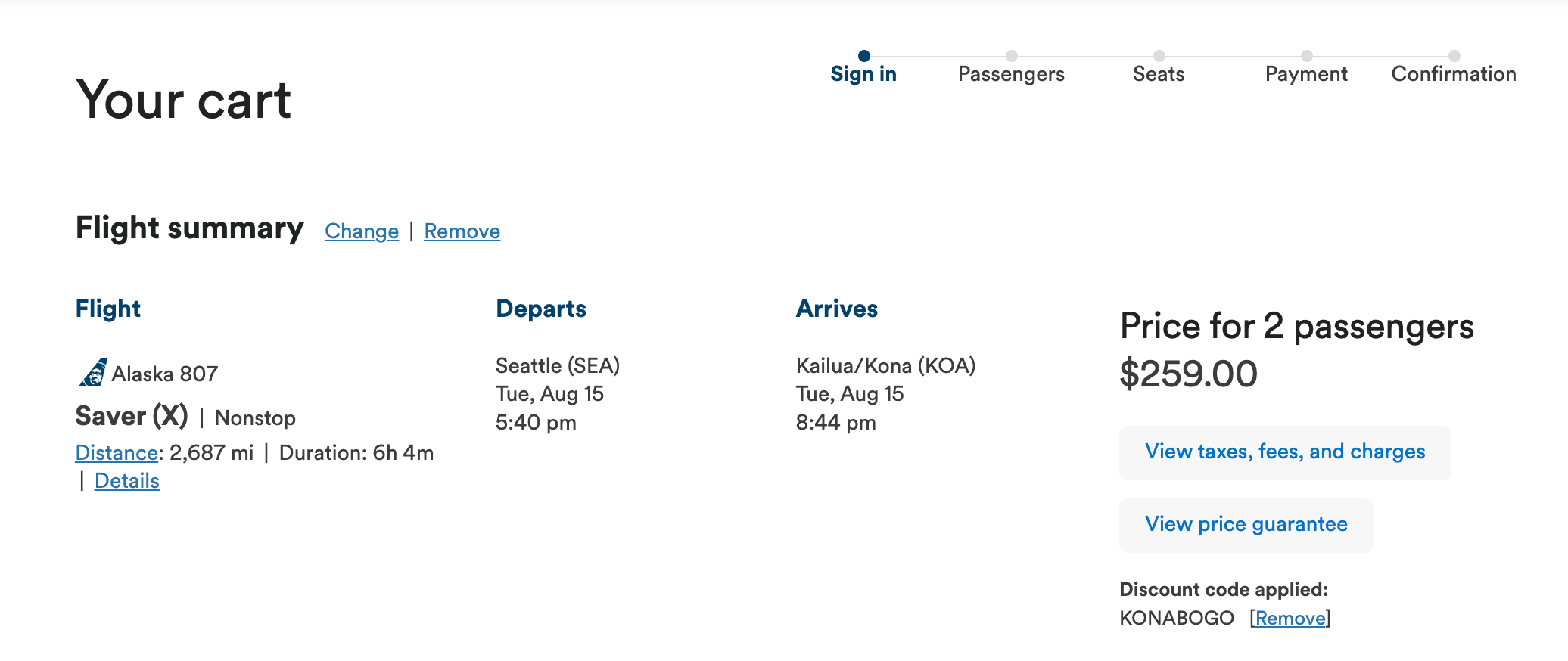Open the Distance info link
The width and height of the screenshot is (1568, 661).
point(117,453)
